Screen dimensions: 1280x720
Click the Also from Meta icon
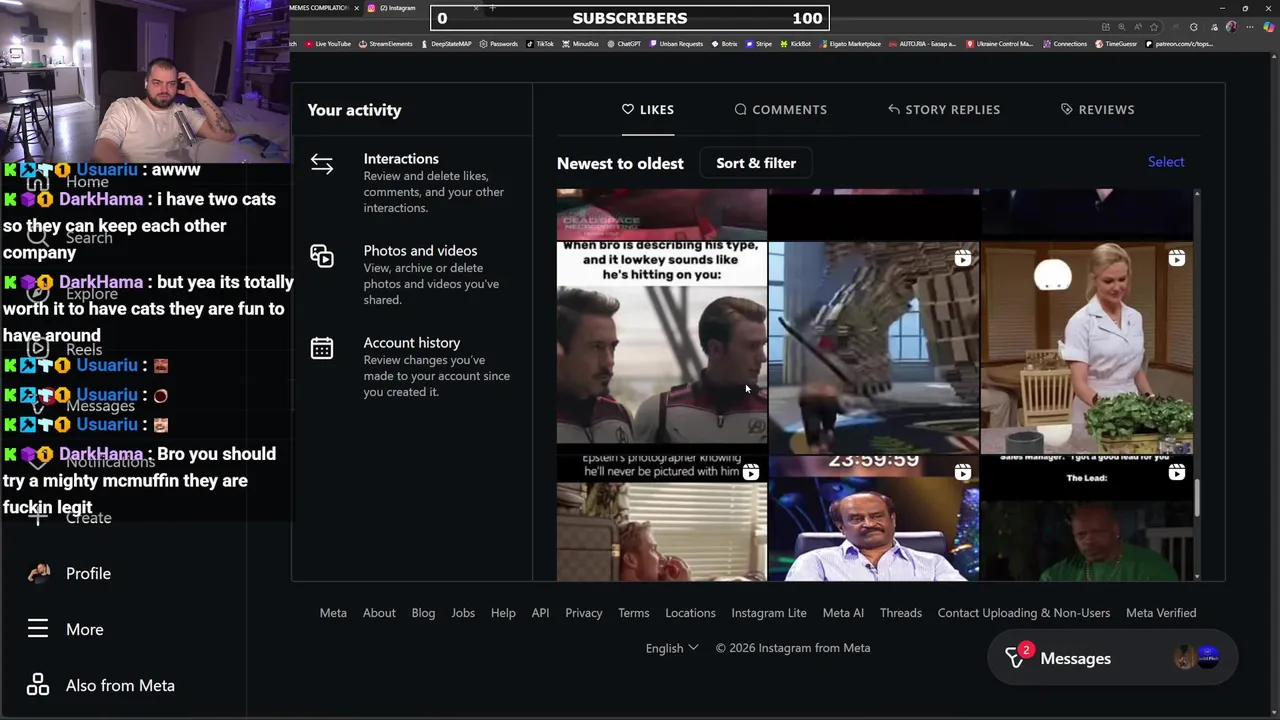38,685
